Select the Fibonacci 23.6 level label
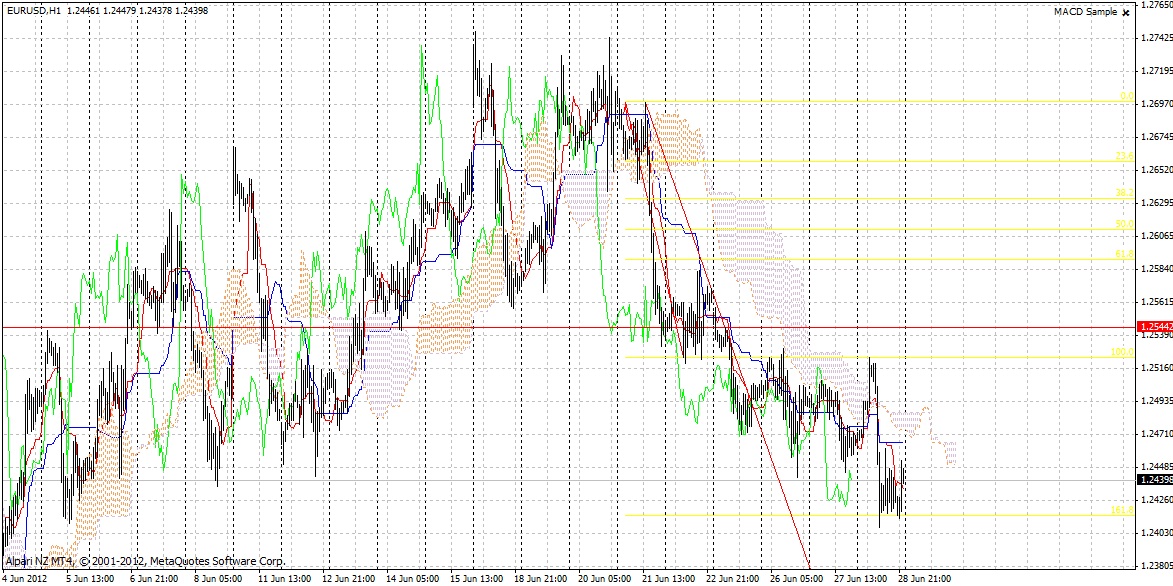Screen dimensions: 1173x586 tap(1123, 157)
